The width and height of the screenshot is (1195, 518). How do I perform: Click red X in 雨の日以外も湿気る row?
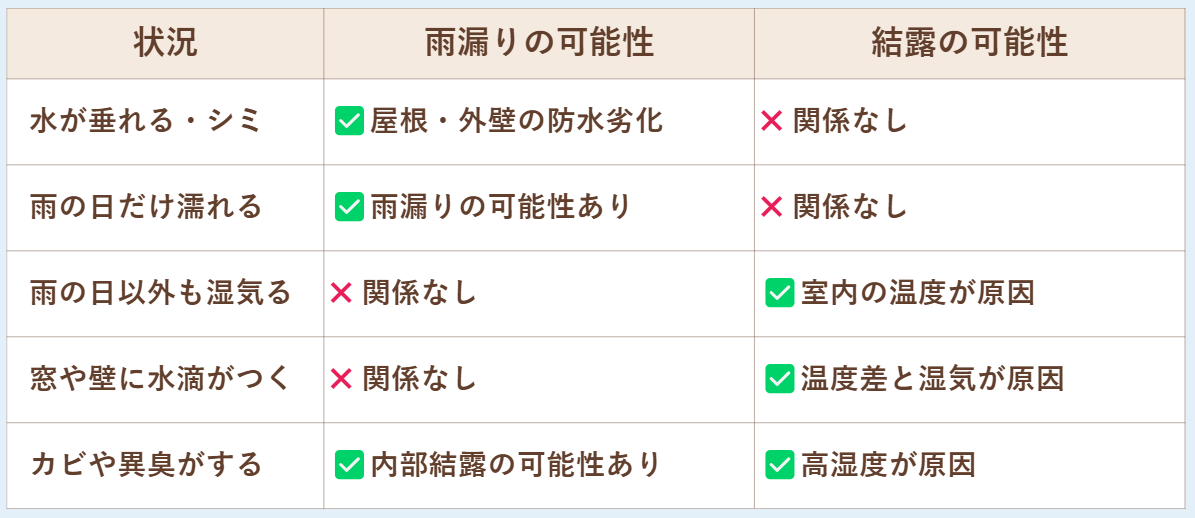[341, 294]
